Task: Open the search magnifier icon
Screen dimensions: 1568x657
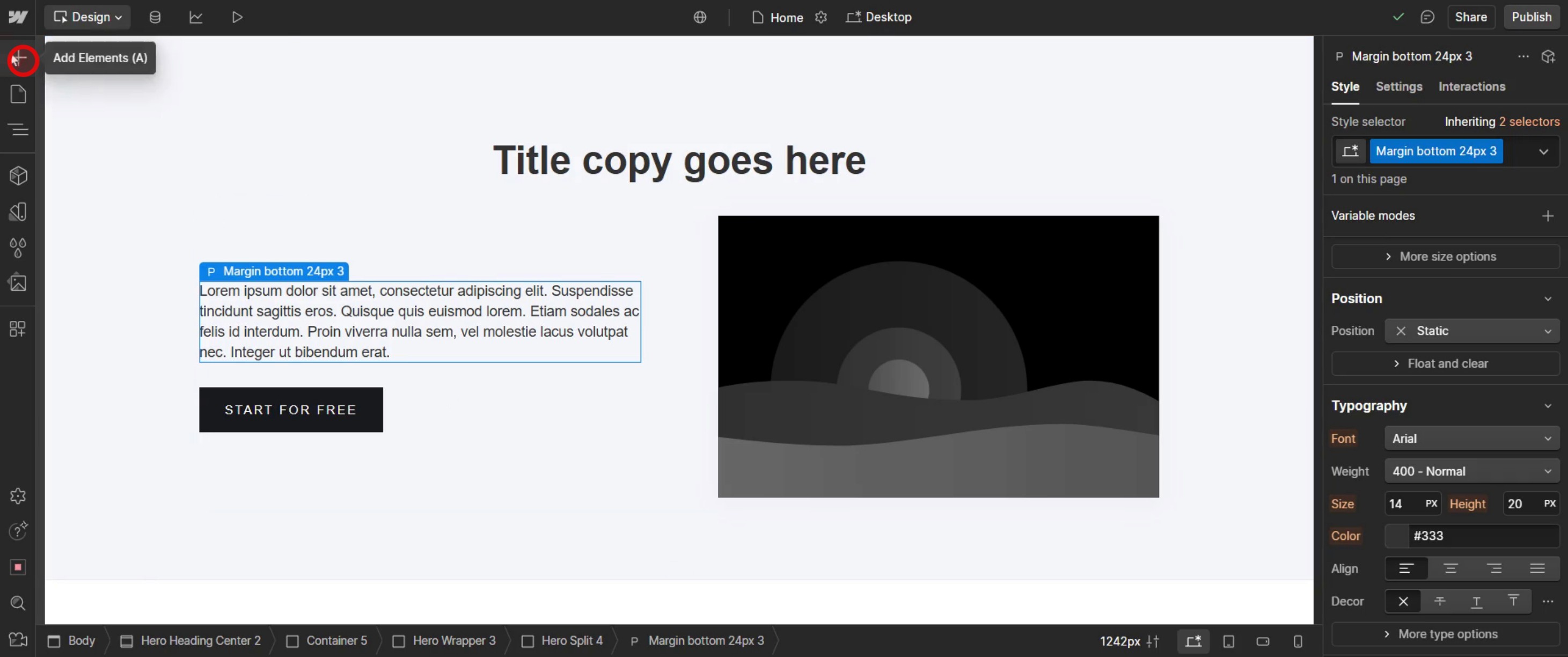Action: (x=19, y=603)
